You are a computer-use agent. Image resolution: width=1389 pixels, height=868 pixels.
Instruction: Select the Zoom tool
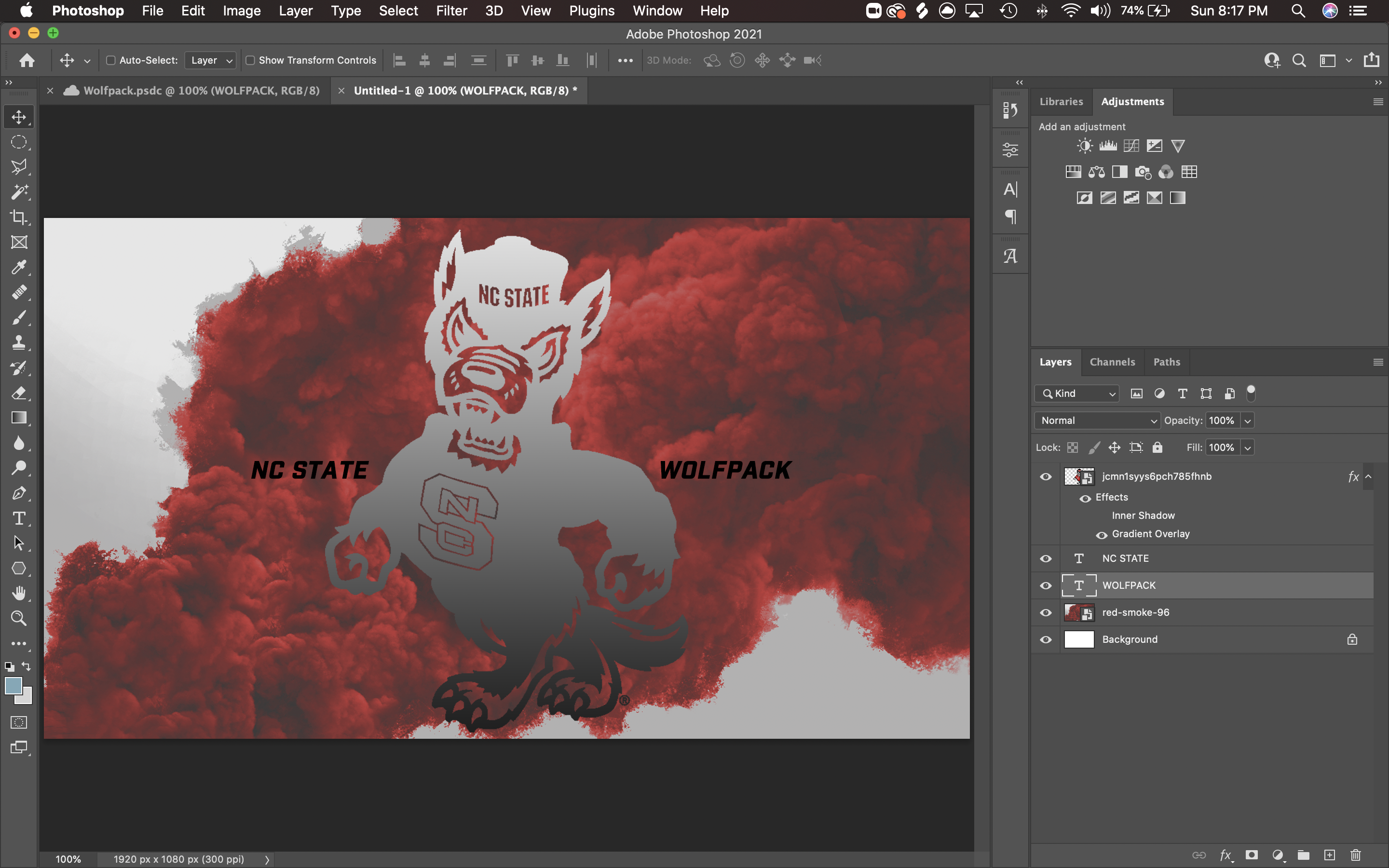point(19,618)
